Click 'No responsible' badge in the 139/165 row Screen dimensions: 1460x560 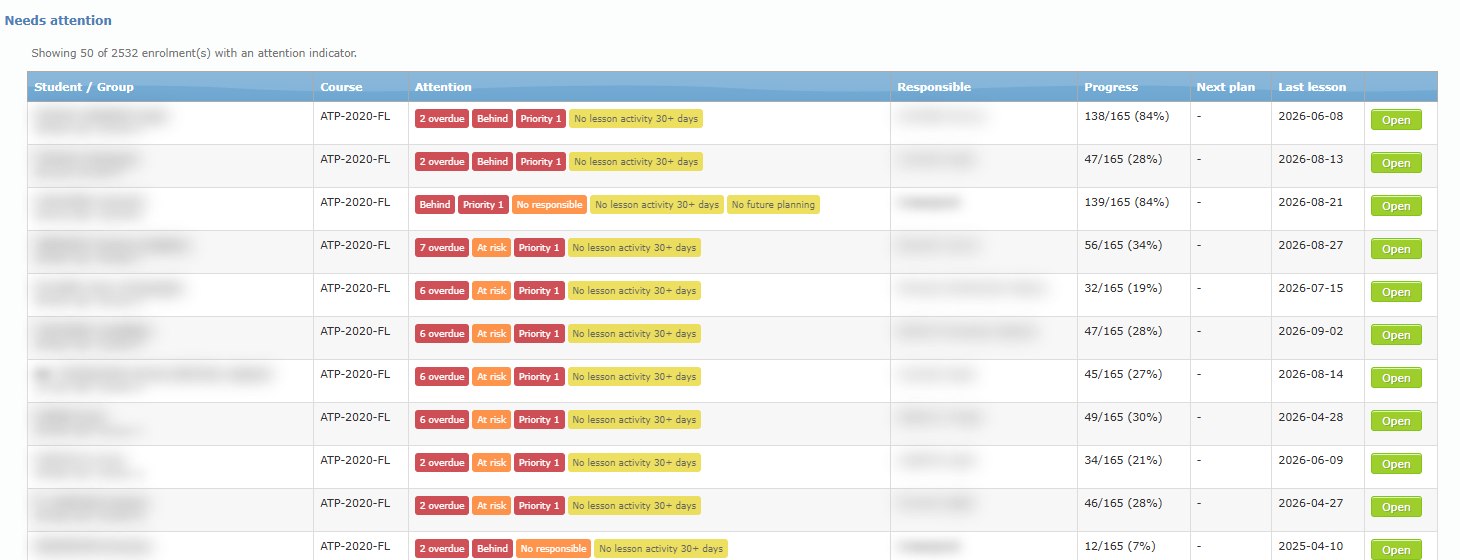point(549,204)
